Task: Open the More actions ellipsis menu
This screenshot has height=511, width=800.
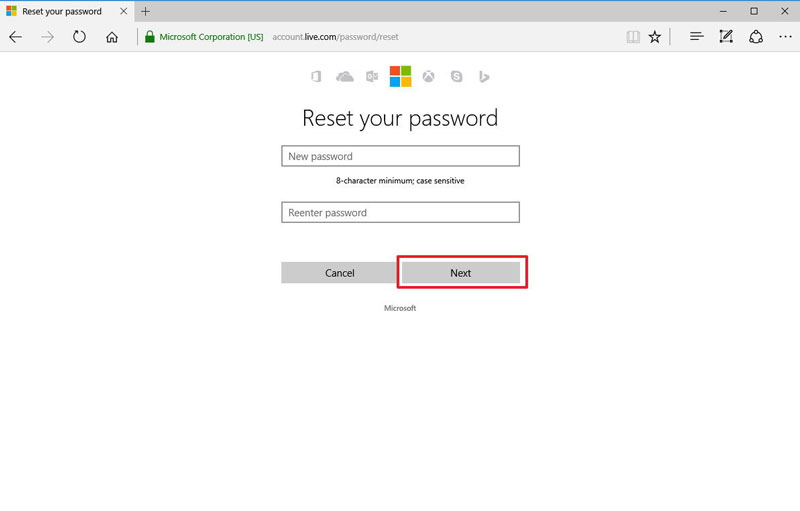Action: [785, 37]
